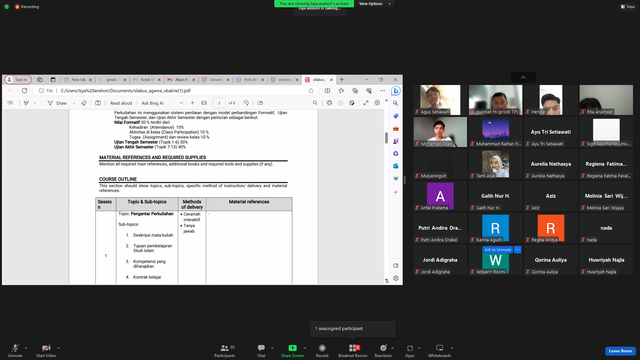
Task: Rotate the PDF page icon
Action: coord(246,103)
